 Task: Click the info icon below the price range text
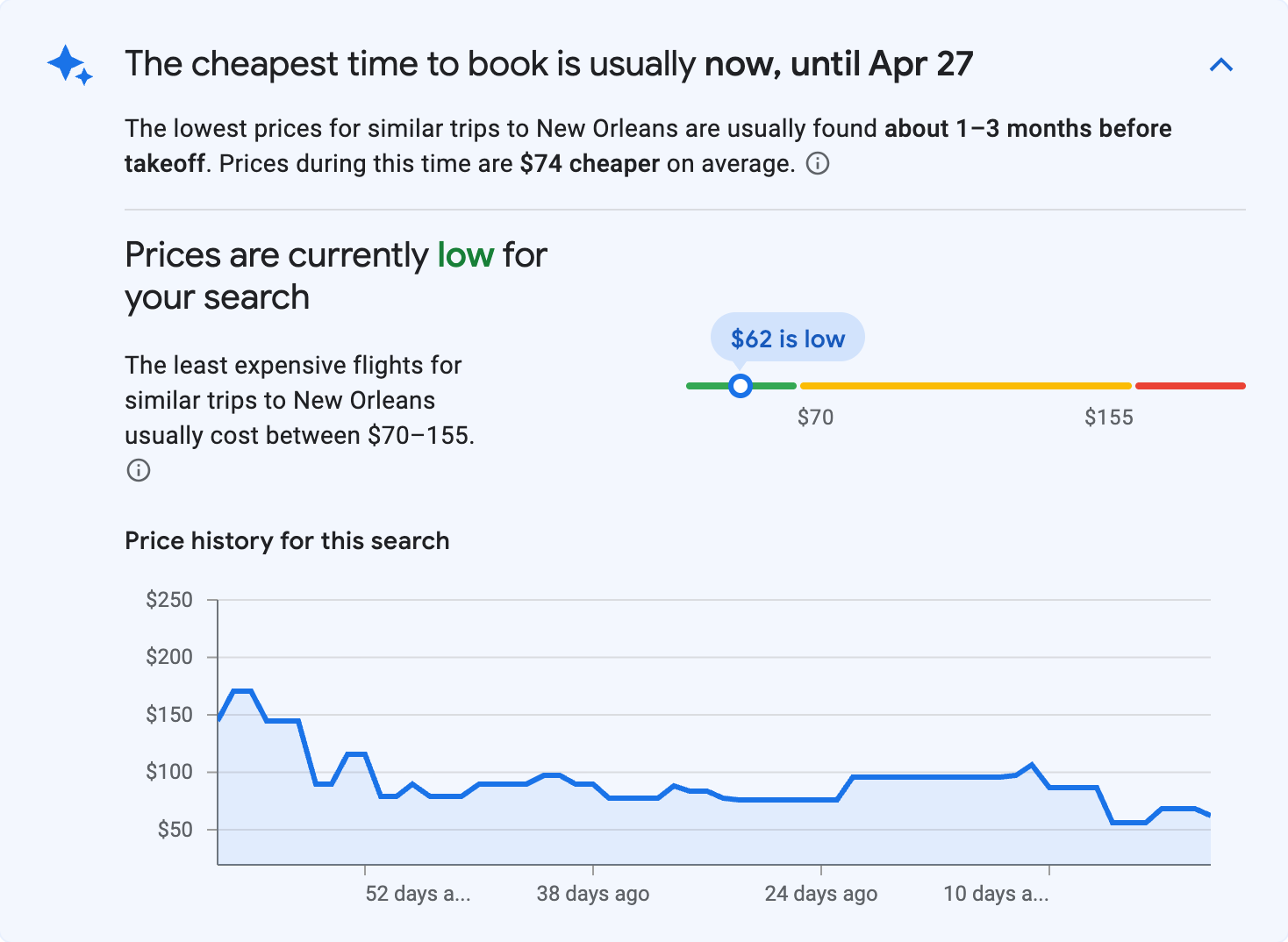tap(138, 470)
